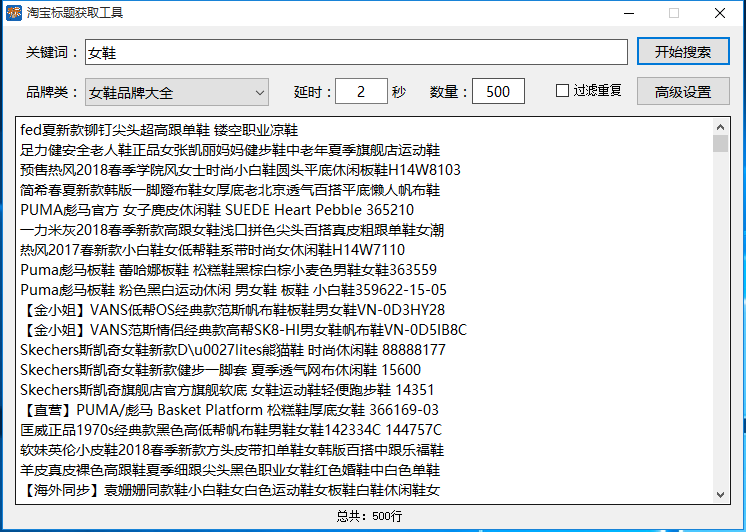Click the scrollbar down arrow
This screenshot has width=746, height=532.
point(720,495)
